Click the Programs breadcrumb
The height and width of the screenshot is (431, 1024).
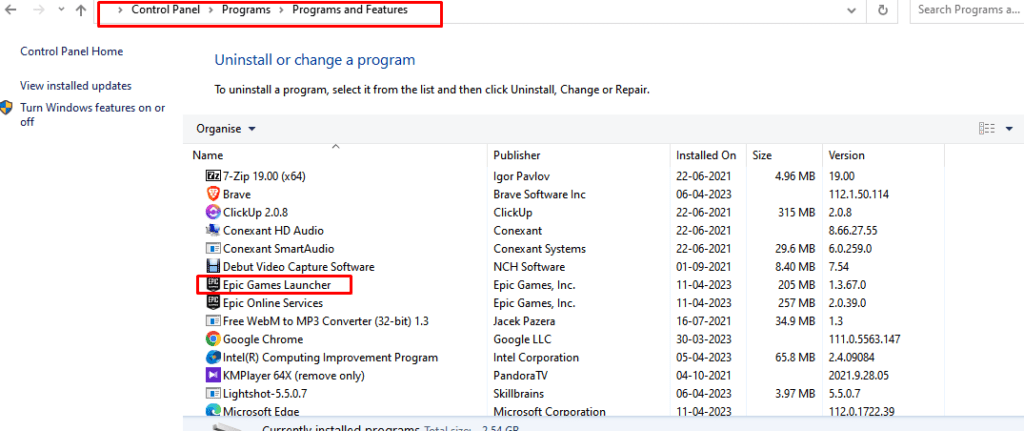coord(246,10)
